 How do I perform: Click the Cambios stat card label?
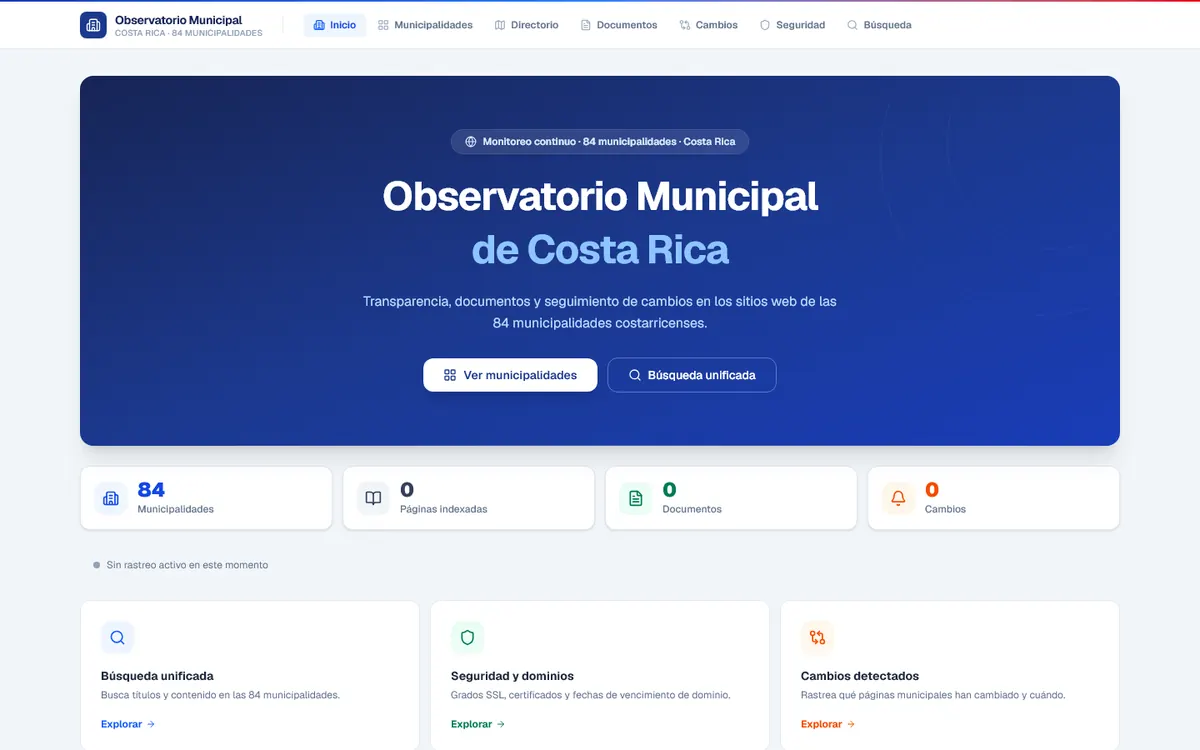tap(945, 509)
